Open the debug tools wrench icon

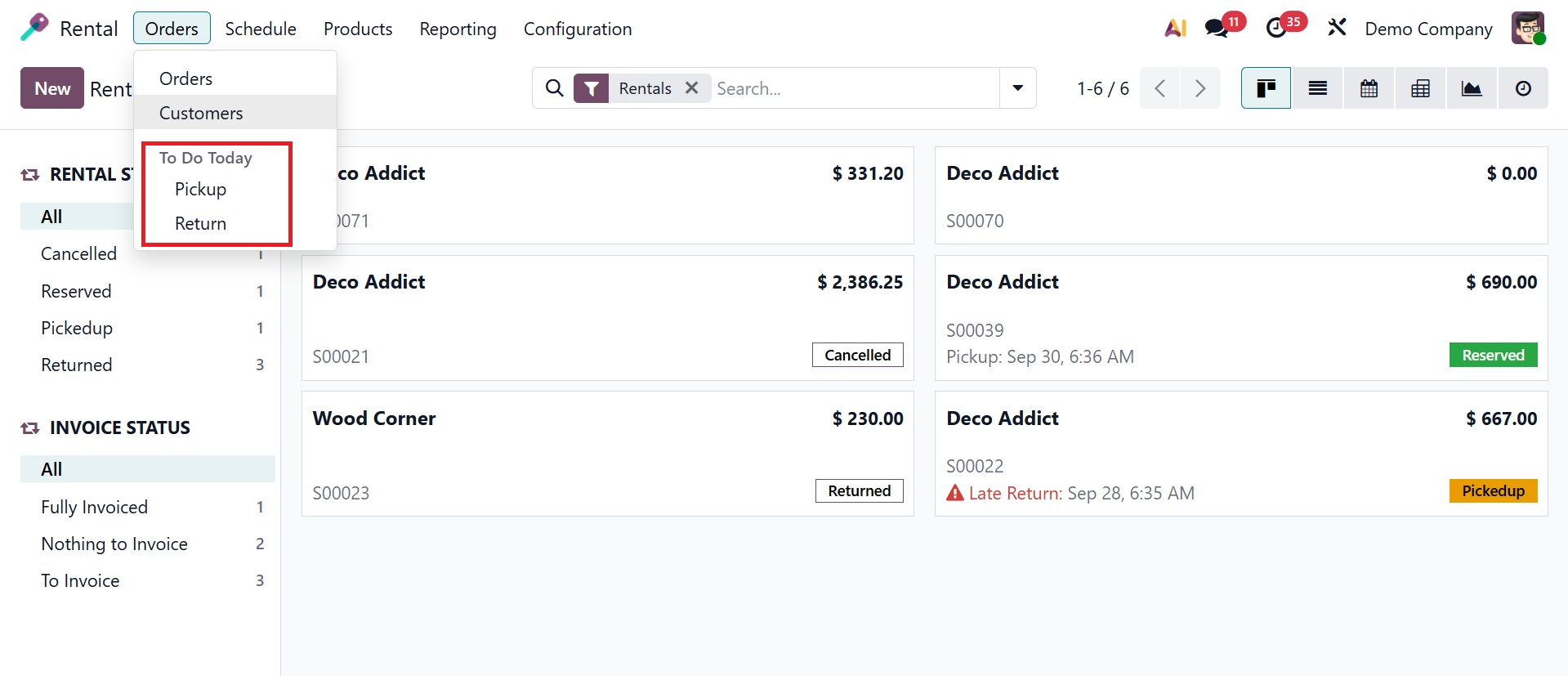1337,29
